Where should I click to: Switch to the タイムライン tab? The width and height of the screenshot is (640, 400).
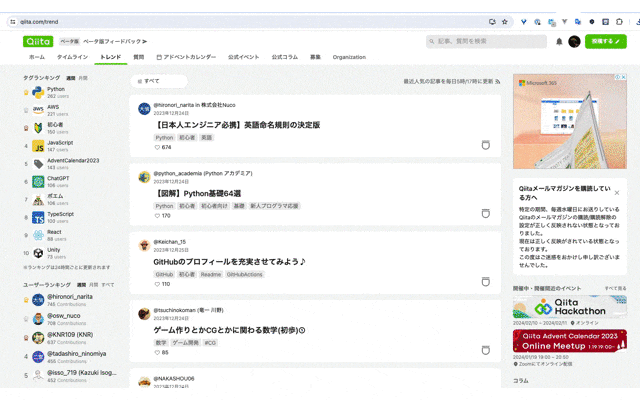click(72, 57)
